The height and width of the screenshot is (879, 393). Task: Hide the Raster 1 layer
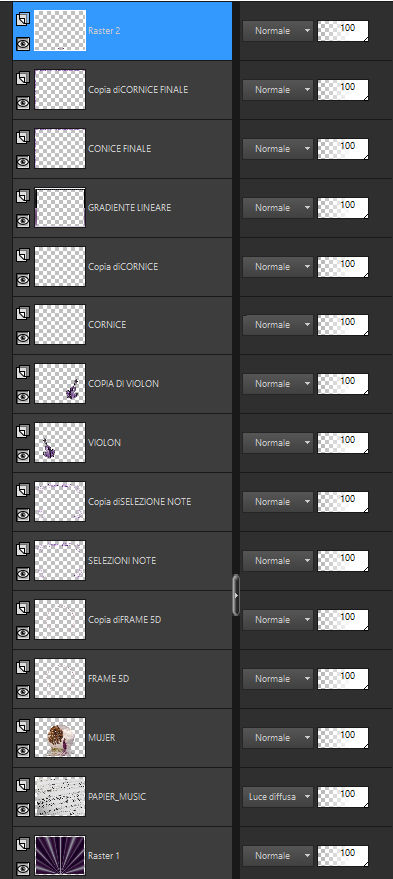pyautogui.click(x=22, y=868)
